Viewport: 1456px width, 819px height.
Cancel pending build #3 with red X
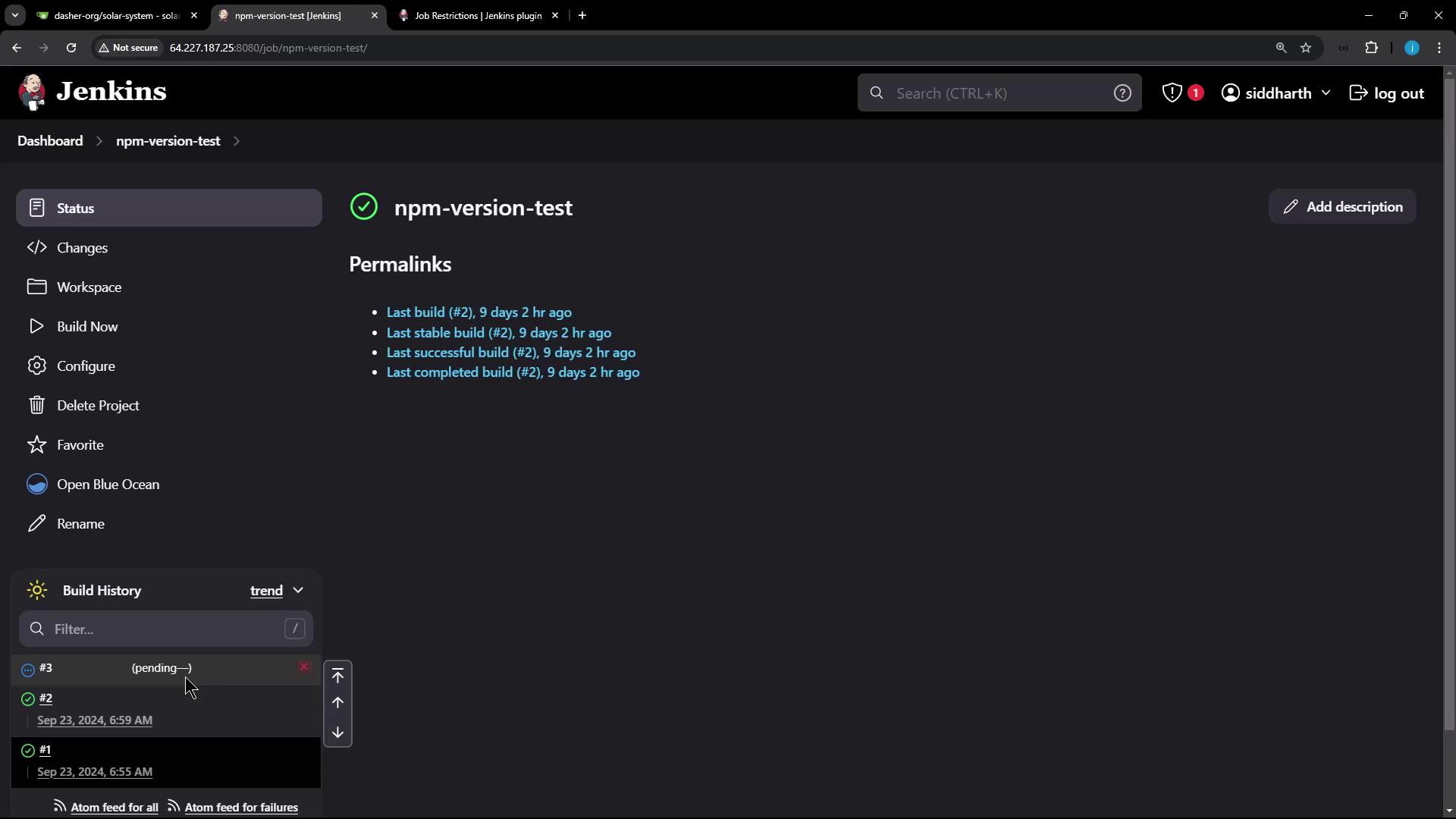click(x=304, y=667)
